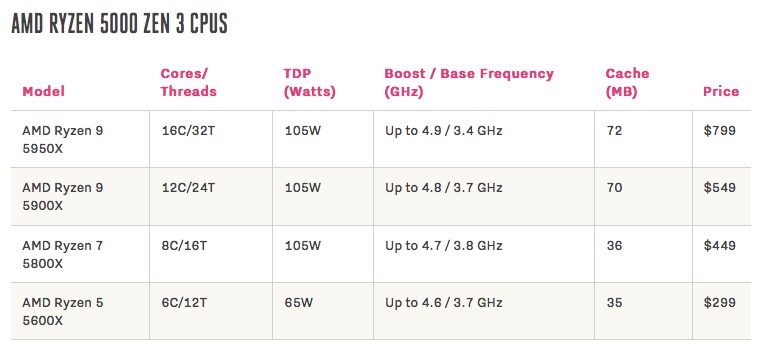Image resolution: width=763 pixels, height=360 pixels.
Task: Click the AMD Ryzen 5000 Zen 3 CPUs title
Action: 119,24
